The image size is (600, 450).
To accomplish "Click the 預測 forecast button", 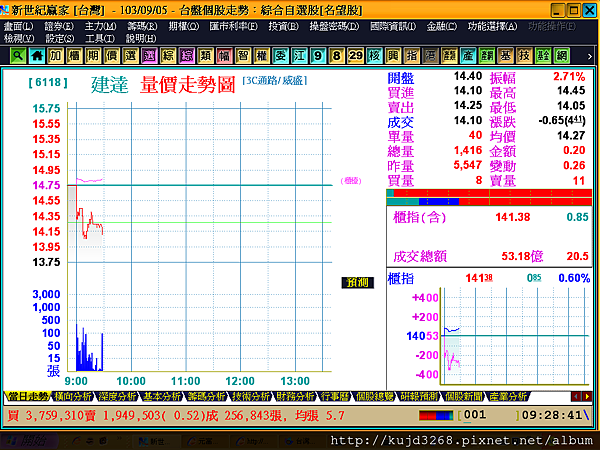I will (x=357, y=283).
